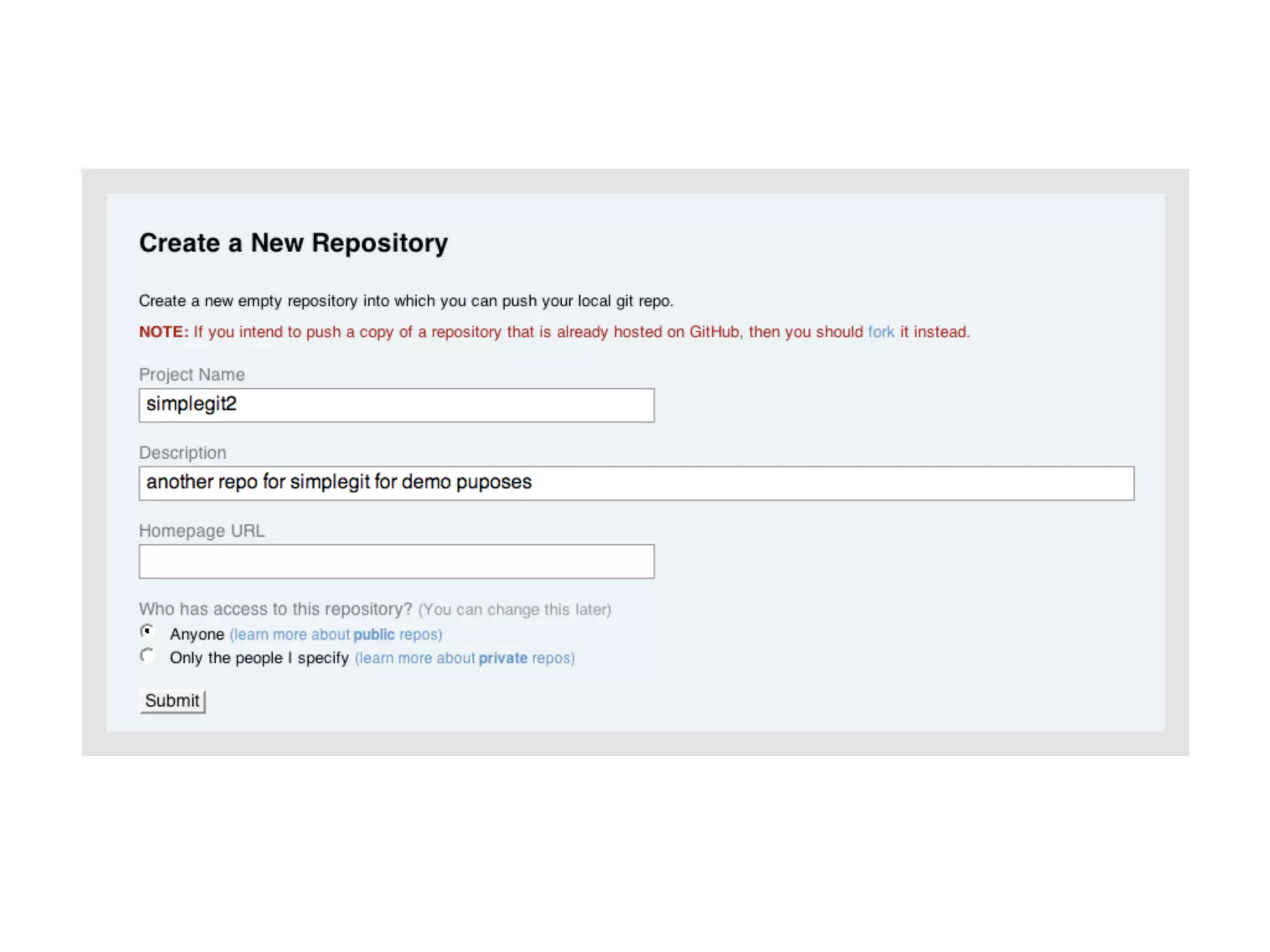Click the Description label
Image resolution: width=1270 pixels, height=952 pixels.
click(182, 453)
